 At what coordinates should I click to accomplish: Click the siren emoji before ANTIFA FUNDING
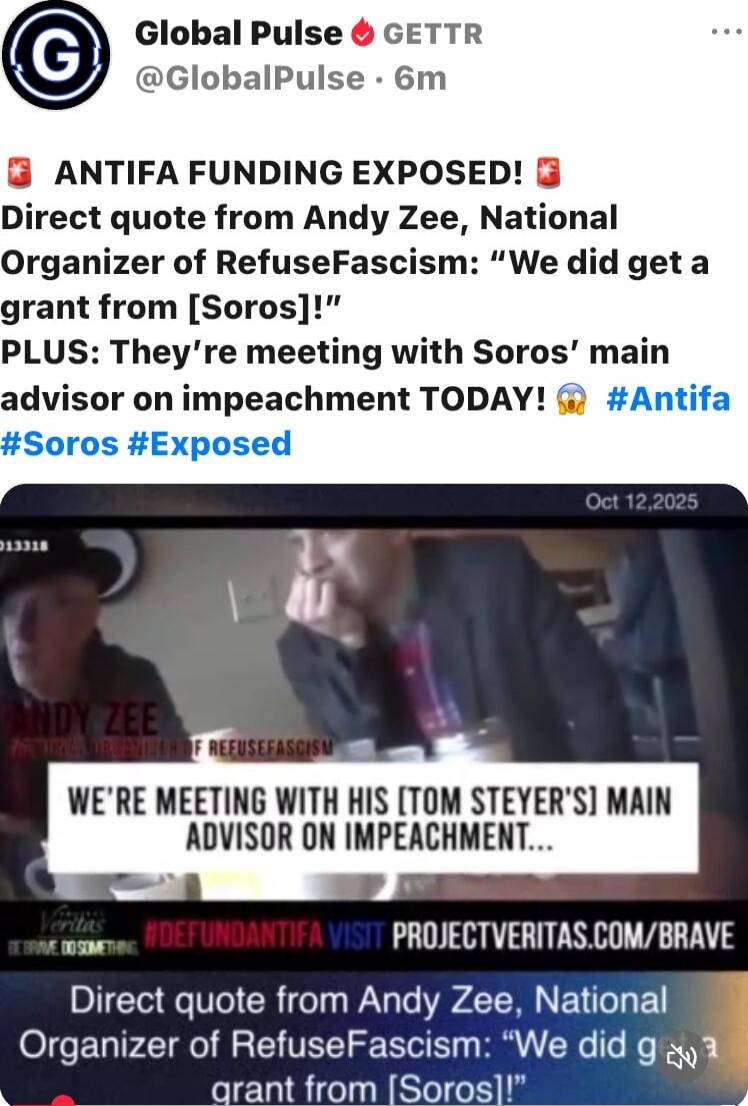19,173
